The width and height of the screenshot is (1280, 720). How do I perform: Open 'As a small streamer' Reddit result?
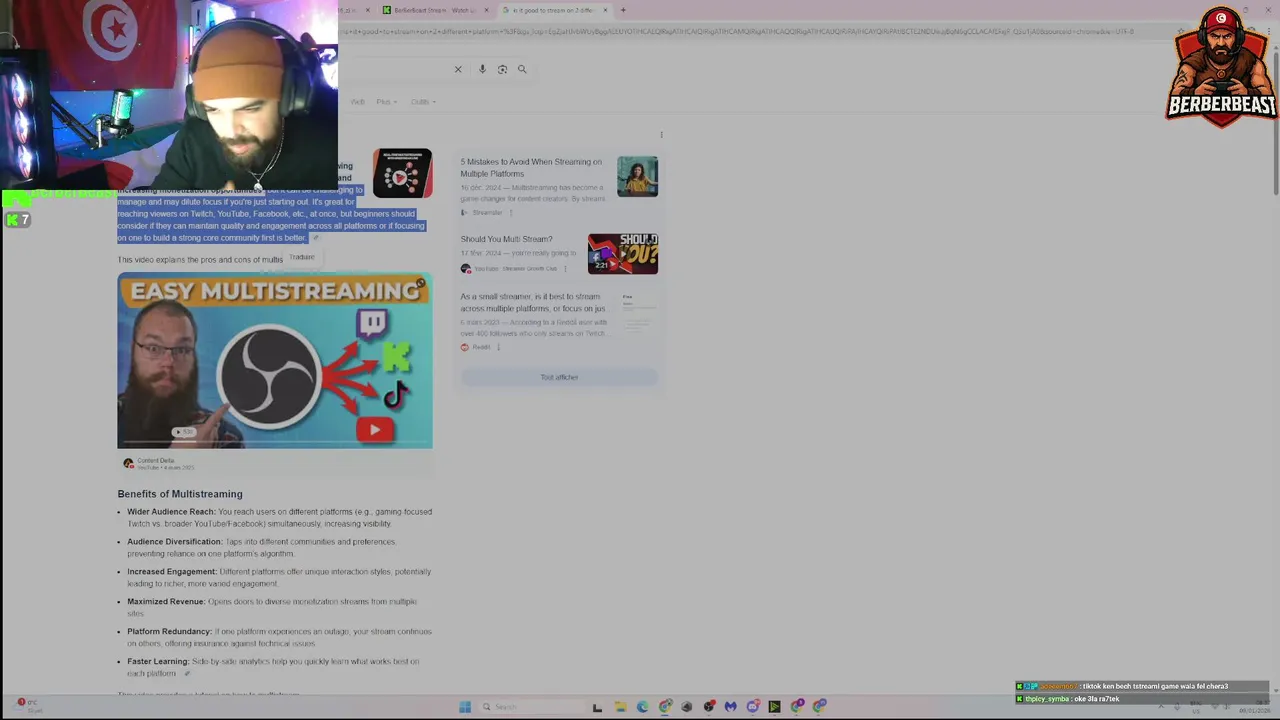(532, 302)
